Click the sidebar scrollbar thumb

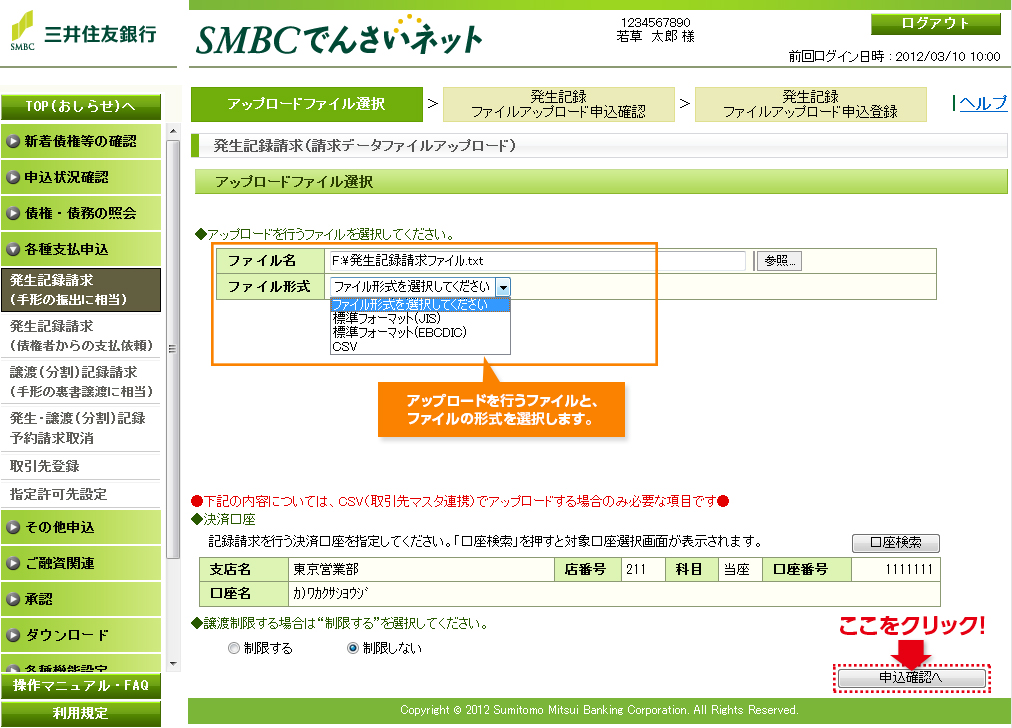tap(172, 349)
